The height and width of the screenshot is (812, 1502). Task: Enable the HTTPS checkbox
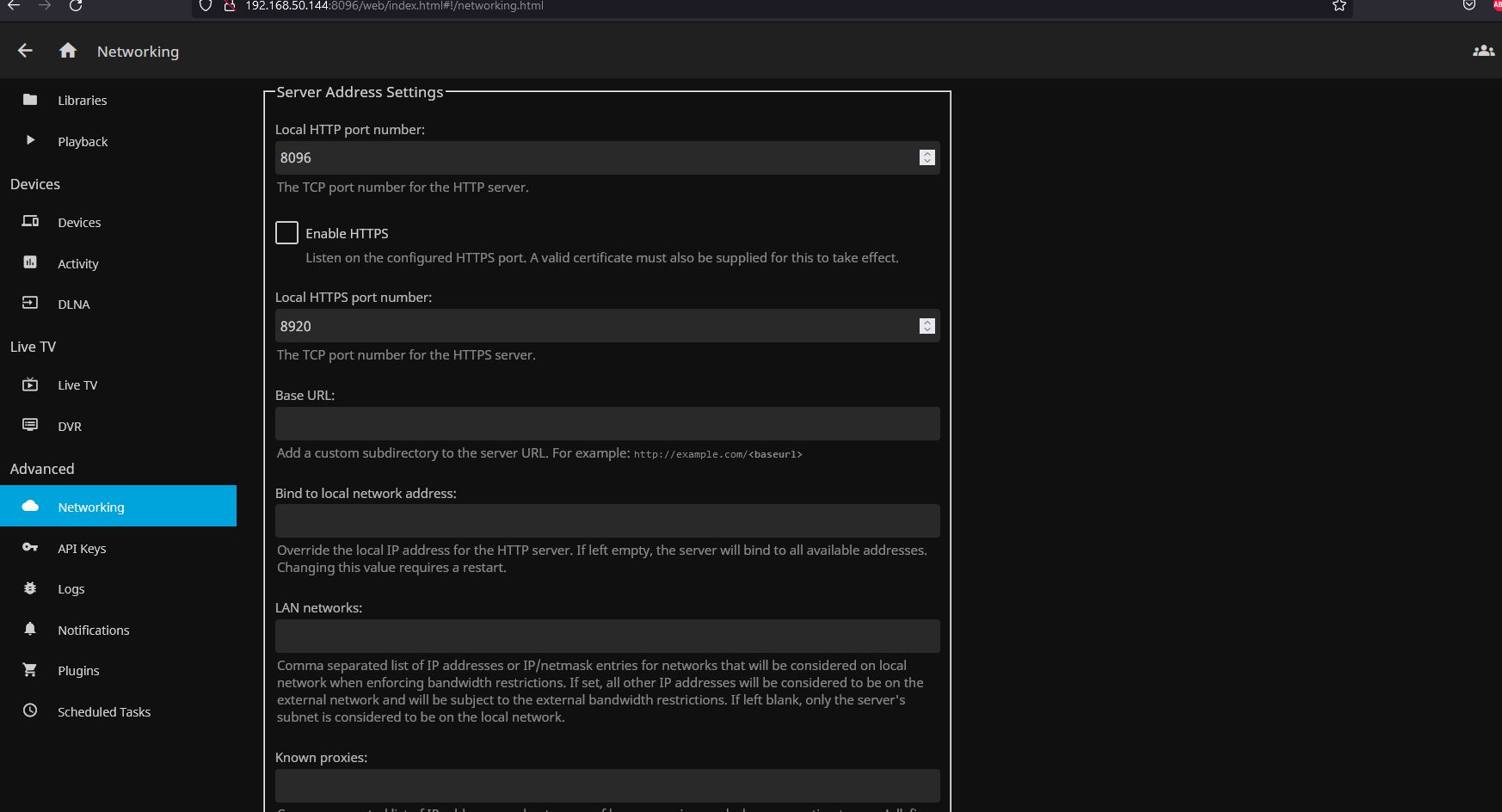tap(286, 233)
